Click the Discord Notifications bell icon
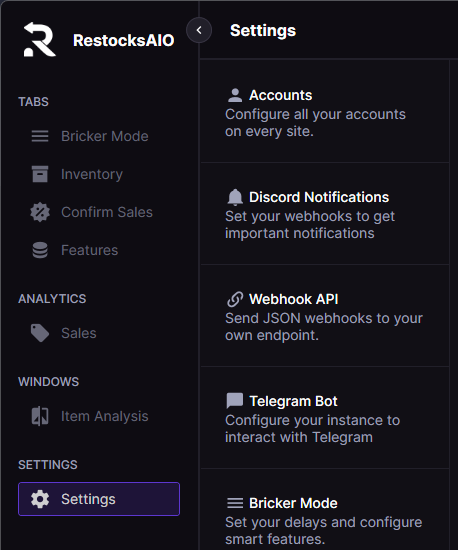The height and width of the screenshot is (550, 458). click(235, 197)
